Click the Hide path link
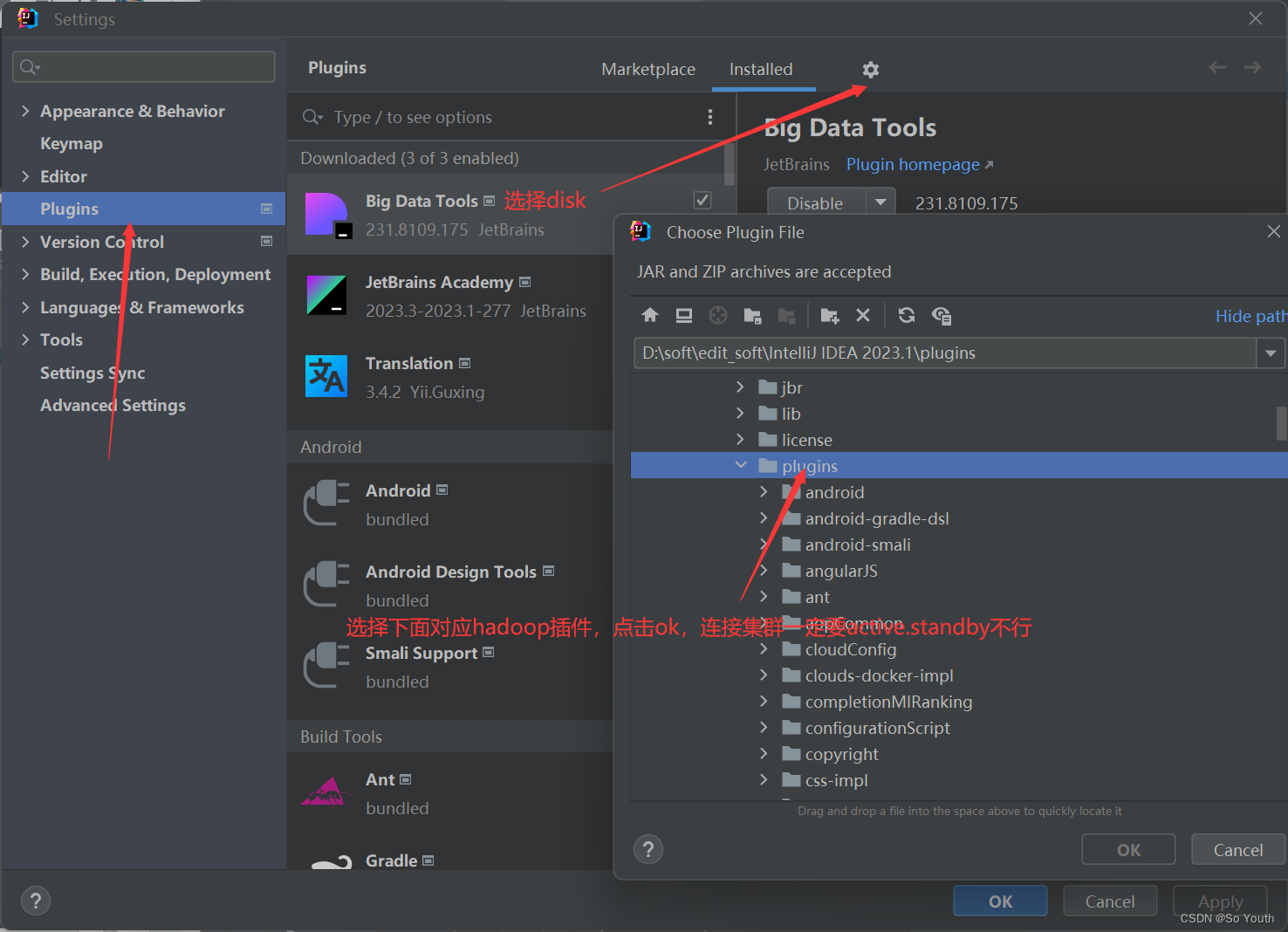 click(x=1250, y=316)
